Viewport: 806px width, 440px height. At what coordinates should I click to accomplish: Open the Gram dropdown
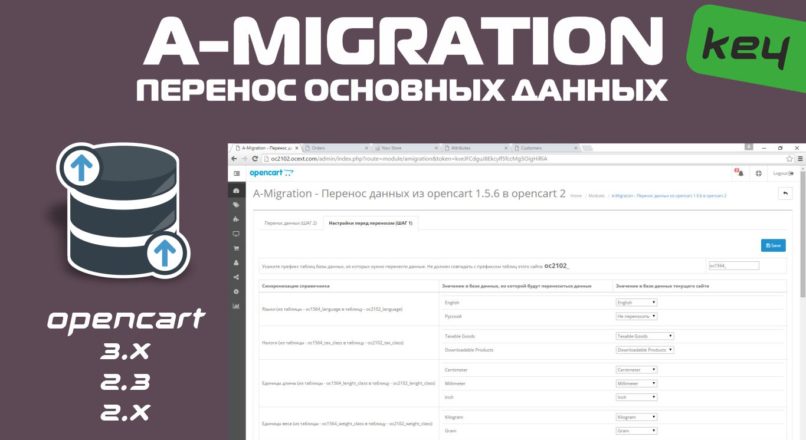click(x=636, y=431)
